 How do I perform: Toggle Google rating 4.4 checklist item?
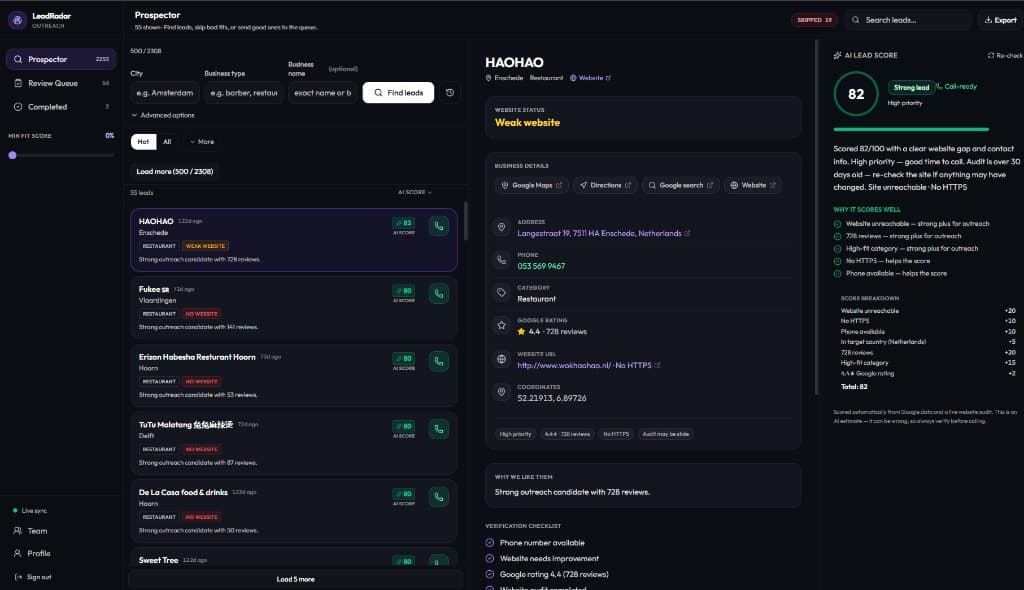(x=490, y=574)
